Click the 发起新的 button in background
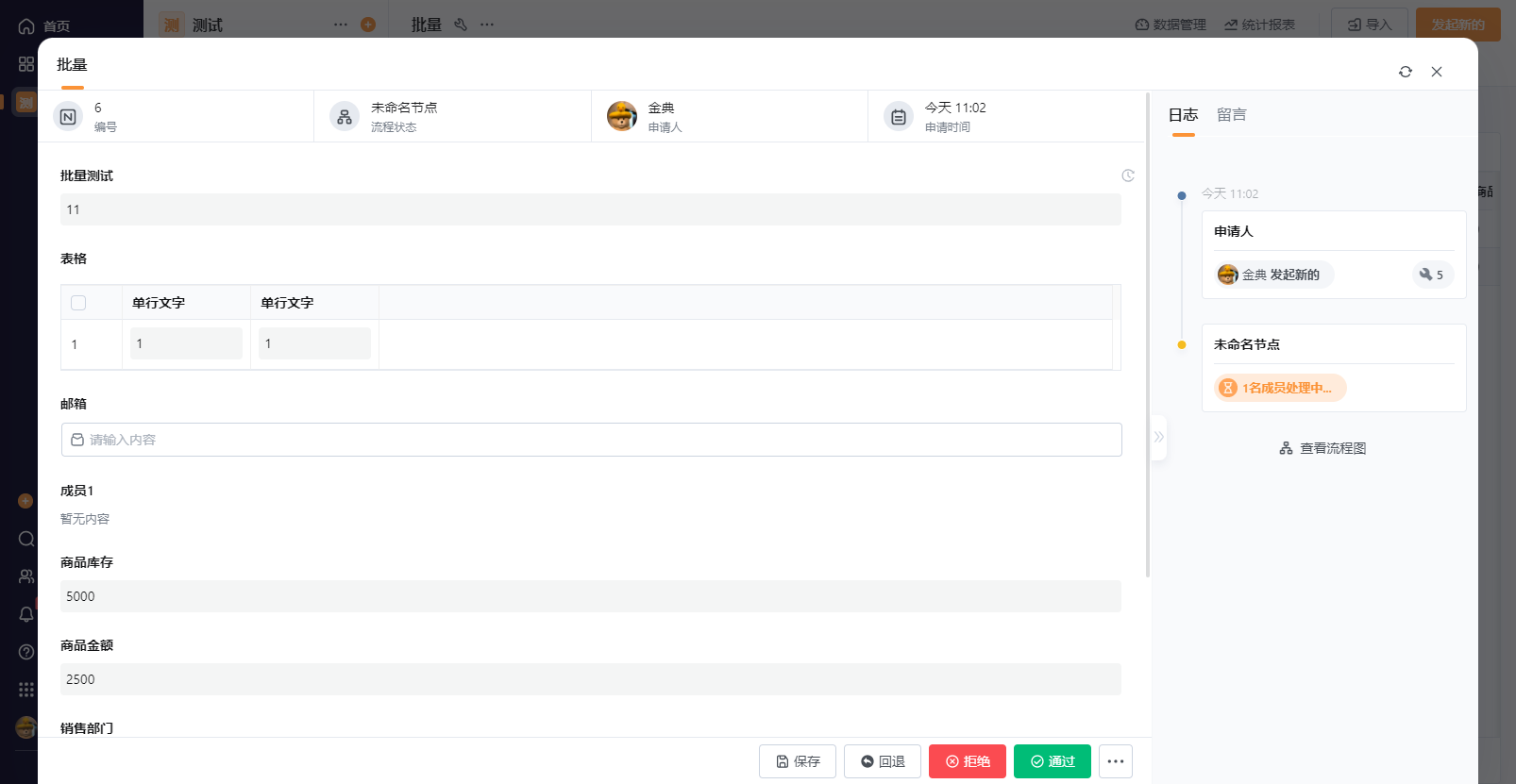 (x=1458, y=25)
